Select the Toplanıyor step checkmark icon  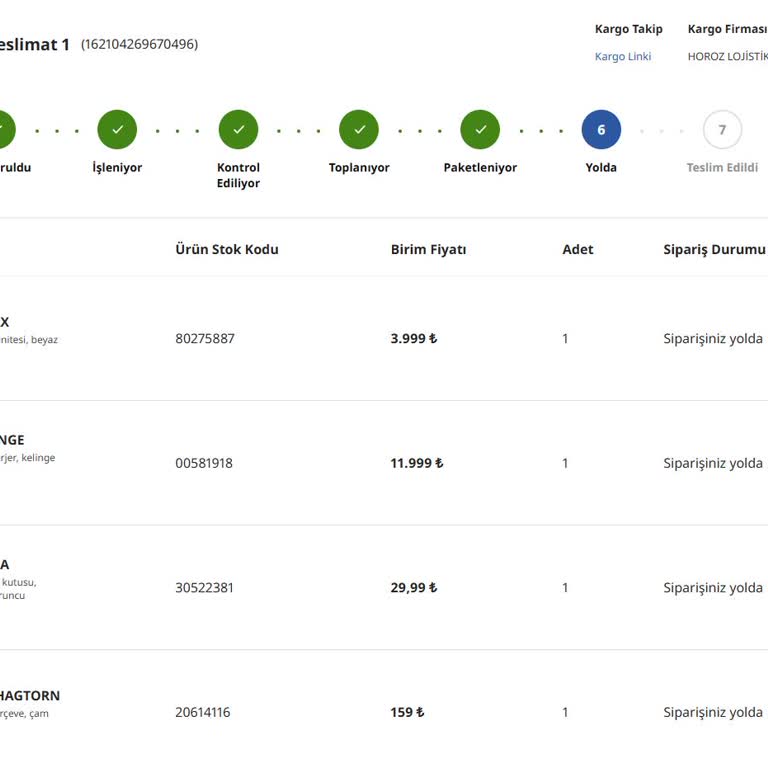[x=359, y=130]
